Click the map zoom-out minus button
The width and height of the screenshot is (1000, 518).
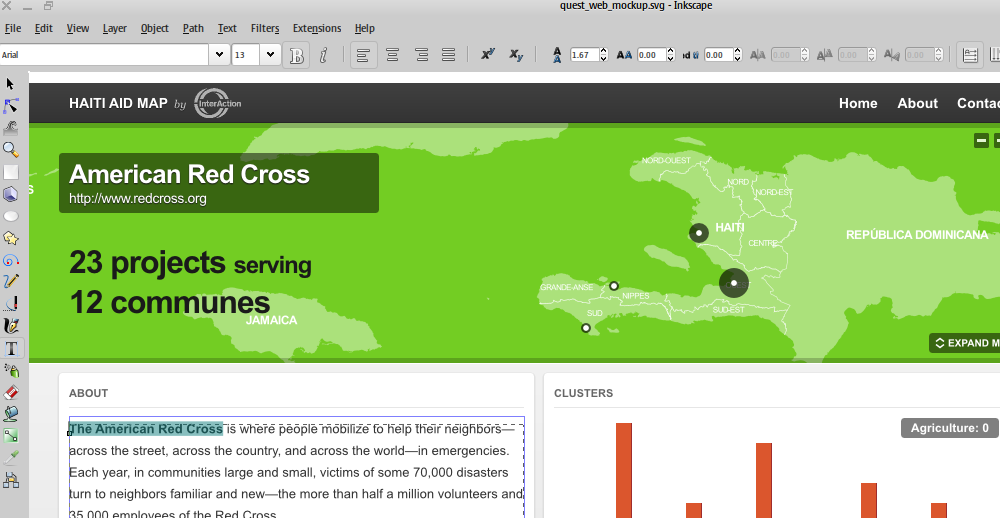[x=982, y=140]
